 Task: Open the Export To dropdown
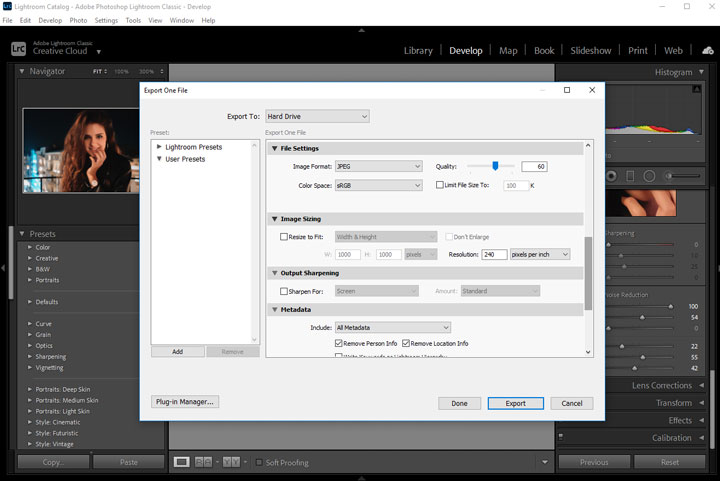(317, 117)
